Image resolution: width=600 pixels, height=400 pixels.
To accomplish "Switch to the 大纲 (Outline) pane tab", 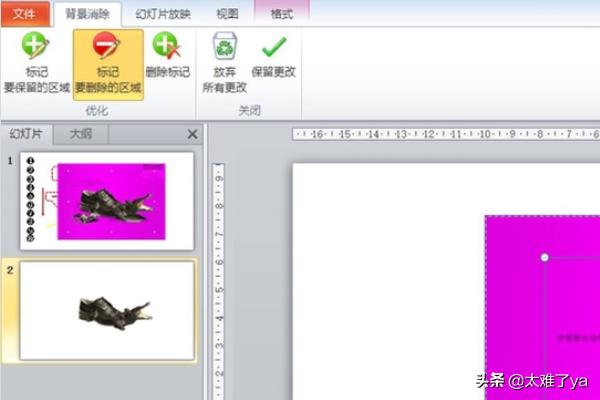I will (81, 134).
